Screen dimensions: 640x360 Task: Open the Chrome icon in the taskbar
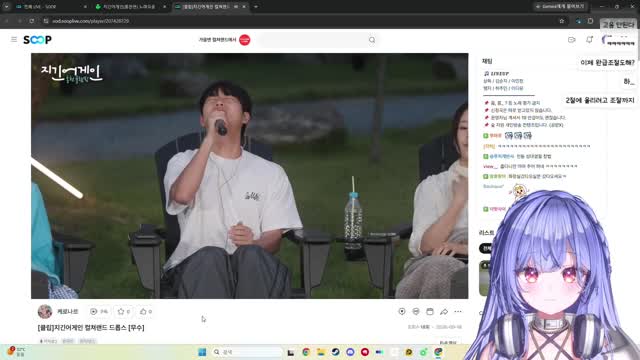[306, 352]
